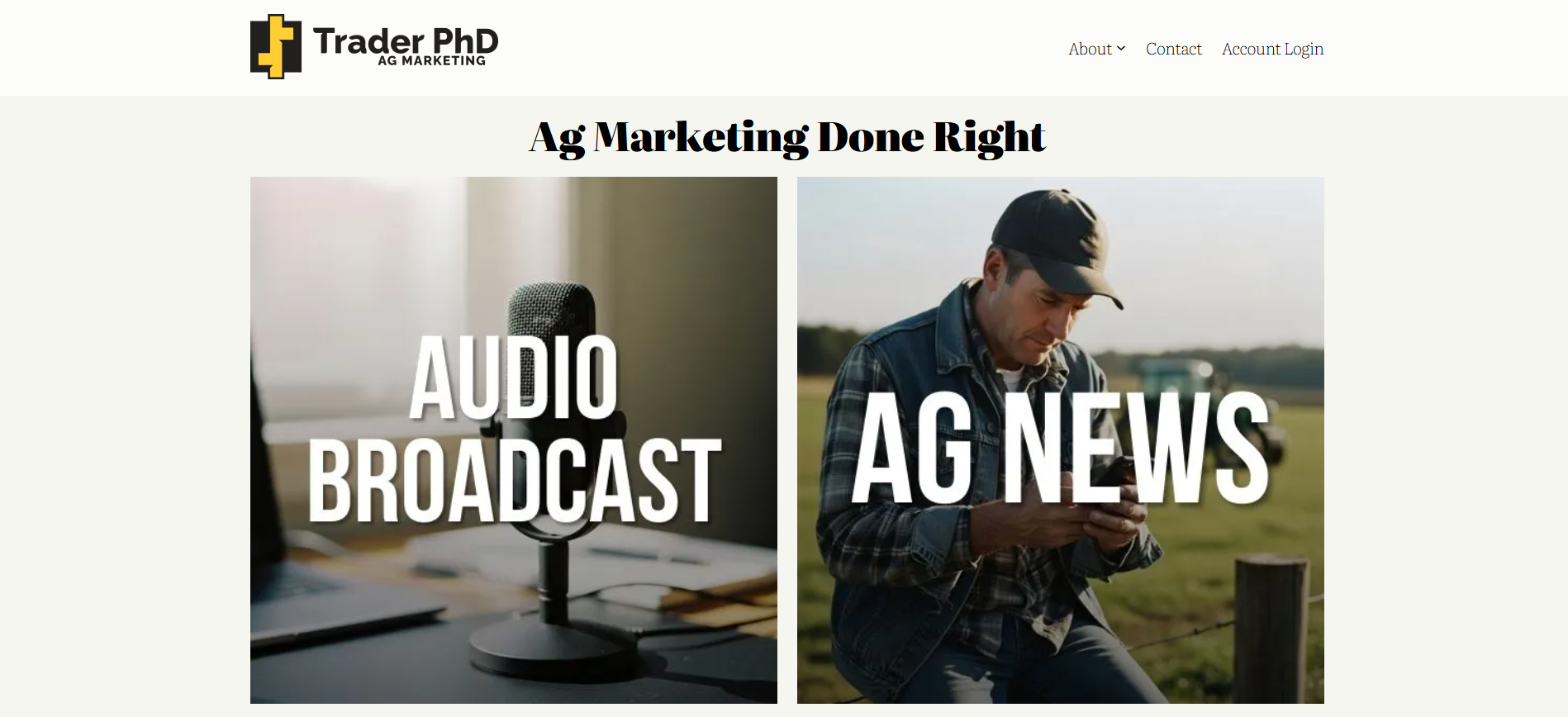Image resolution: width=1568 pixels, height=717 pixels.
Task: Go to the Contact page link
Action: [1173, 49]
